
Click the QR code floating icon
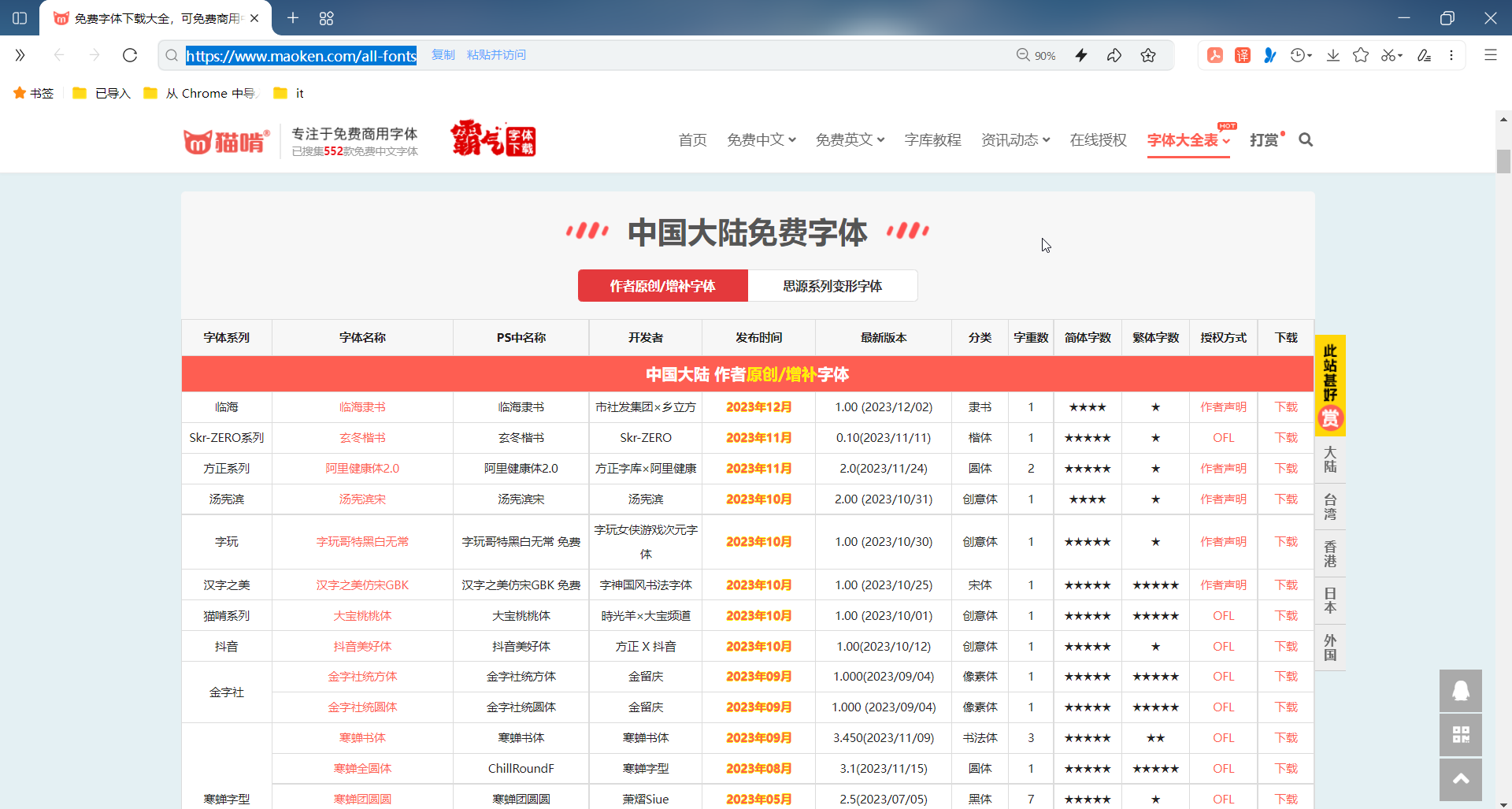coord(1461,735)
